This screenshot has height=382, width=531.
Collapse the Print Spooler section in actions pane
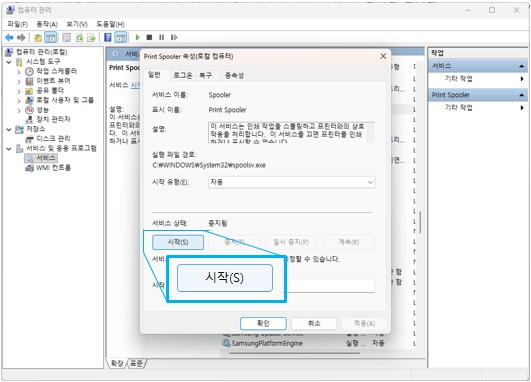(x=522, y=95)
